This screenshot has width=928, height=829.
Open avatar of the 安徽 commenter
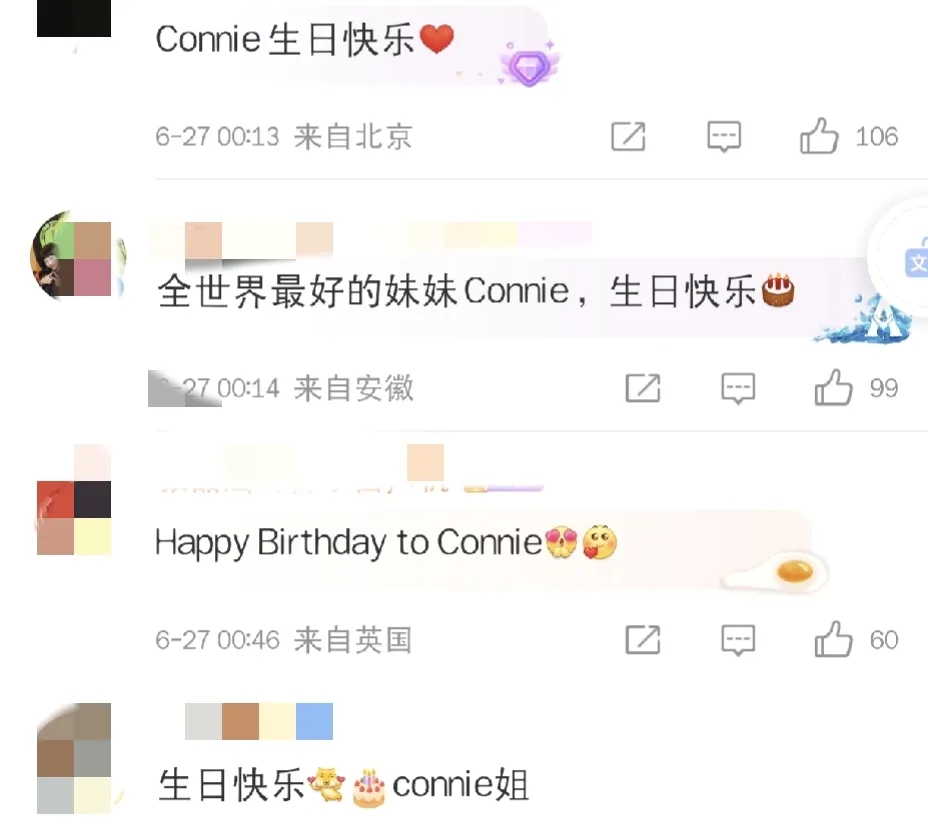(x=76, y=257)
